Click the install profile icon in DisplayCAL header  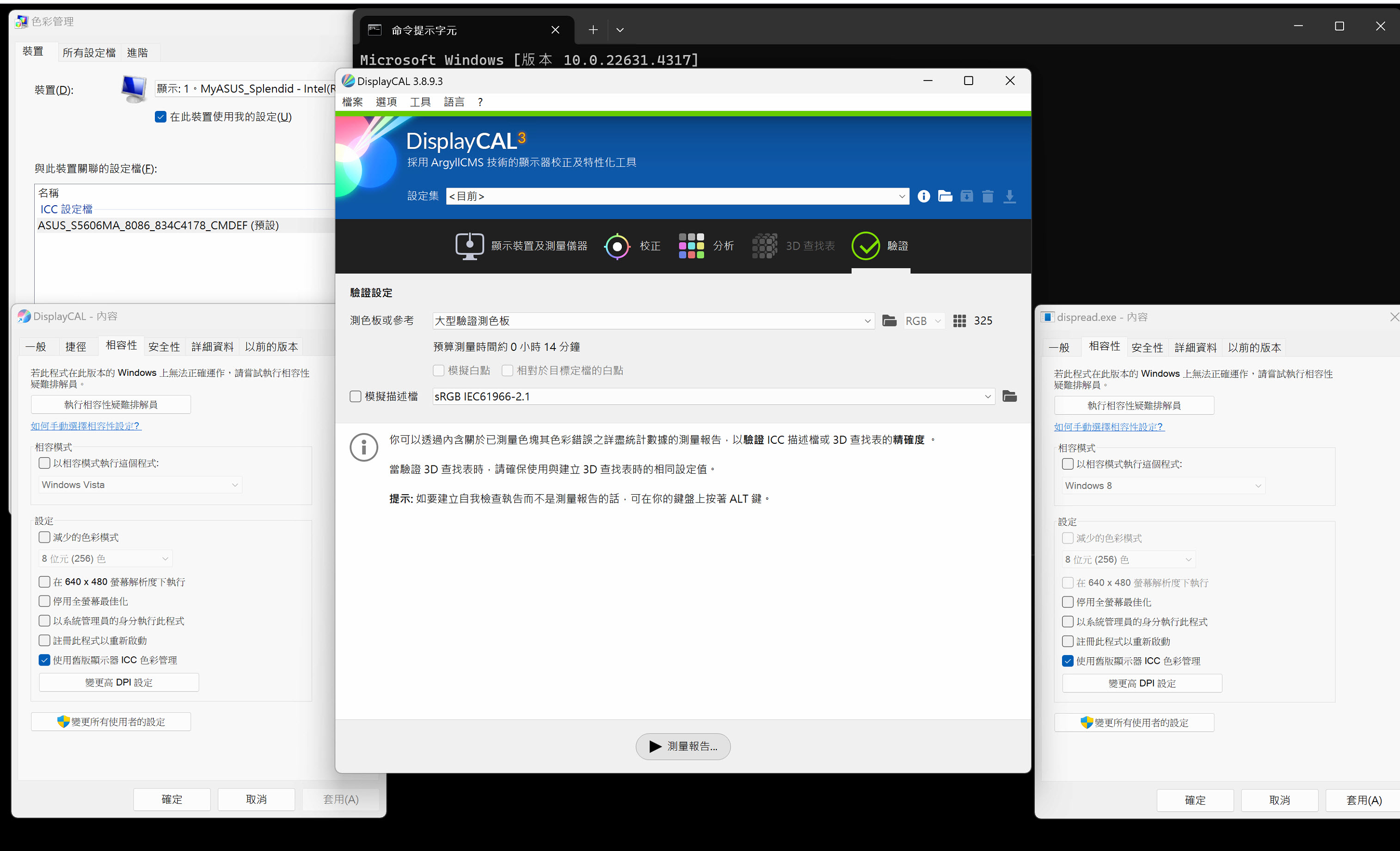coord(966,196)
